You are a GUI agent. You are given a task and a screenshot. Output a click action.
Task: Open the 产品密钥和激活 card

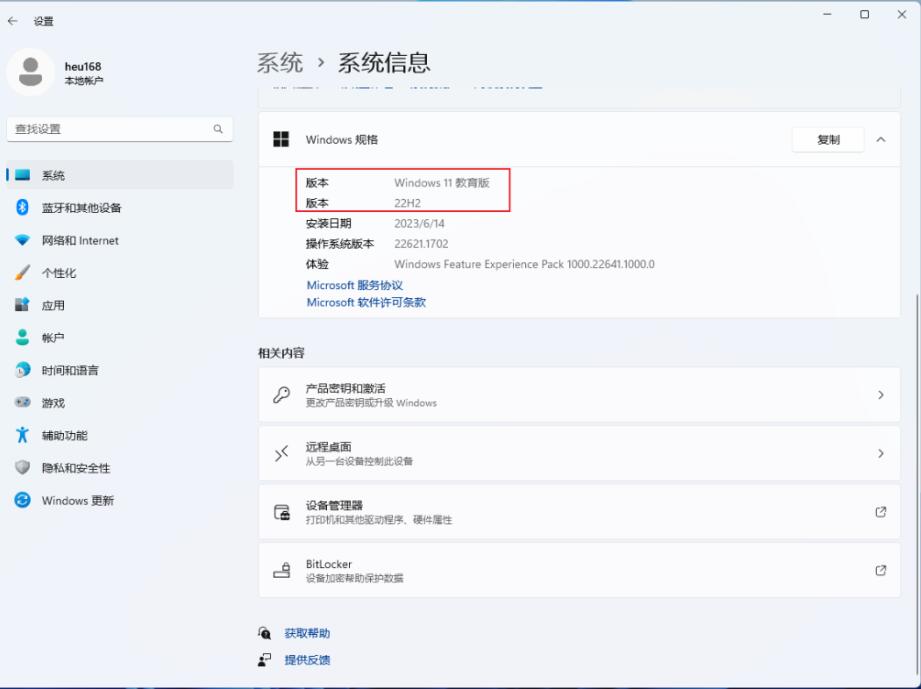[x=579, y=395]
